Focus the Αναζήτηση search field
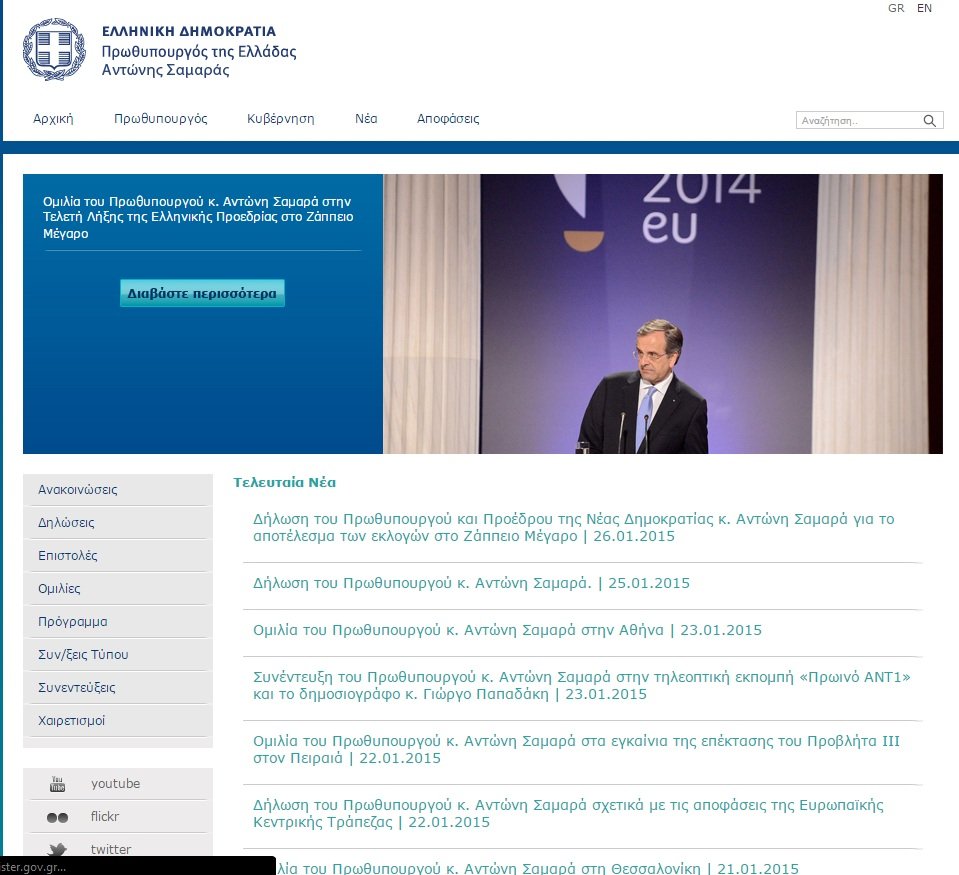The width and height of the screenshot is (959, 875). (x=857, y=121)
